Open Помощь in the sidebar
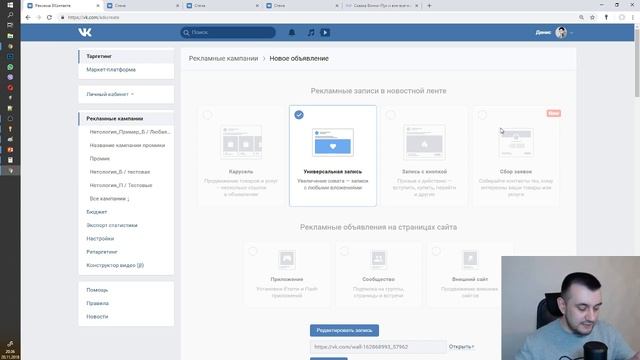This screenshot has height=360, width=640. (x=97, y=290)
